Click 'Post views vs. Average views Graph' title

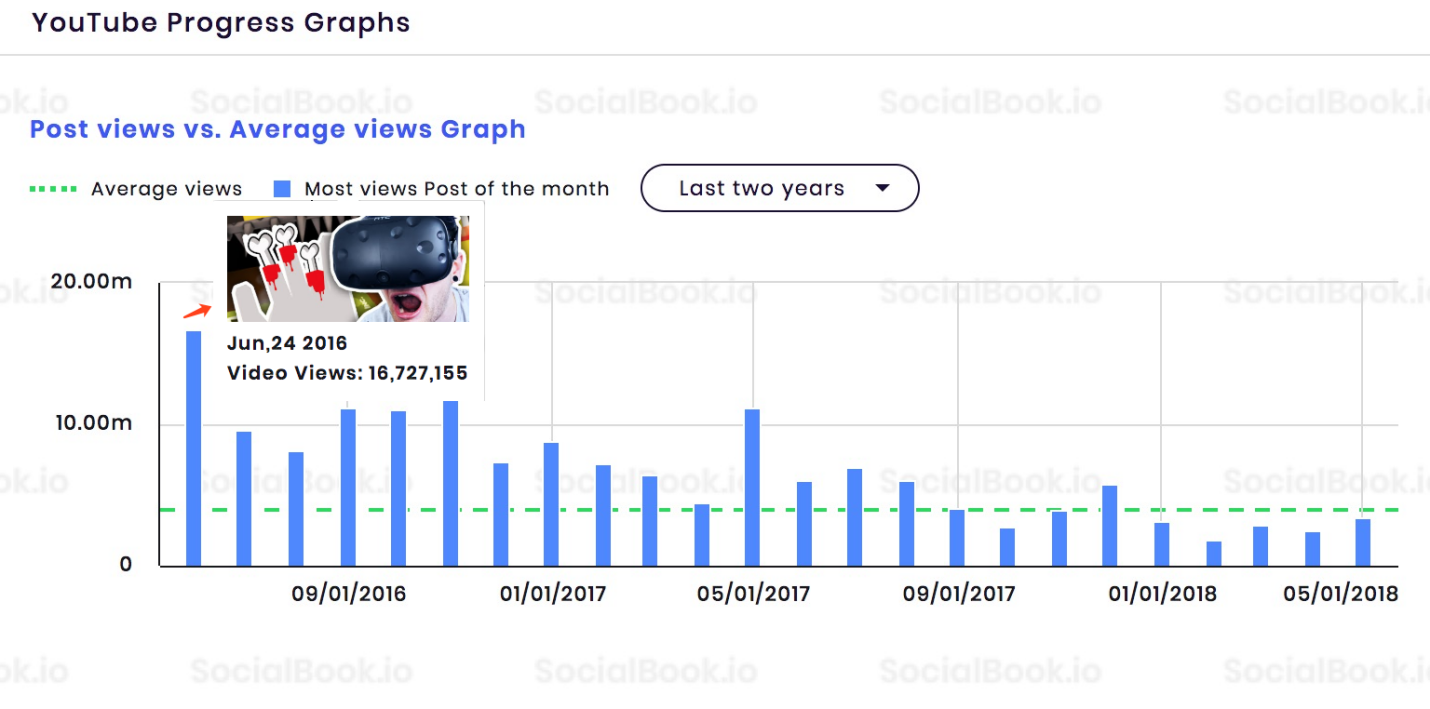[x=278, y=129]
